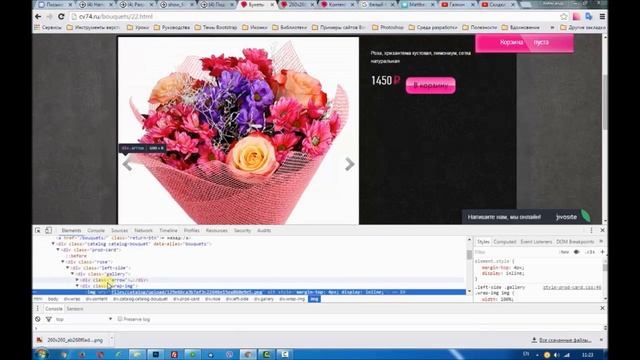Collapse the div class catalog catalog-bouquet node
Viewport: 640px width, 360px height.
point(53,244)
